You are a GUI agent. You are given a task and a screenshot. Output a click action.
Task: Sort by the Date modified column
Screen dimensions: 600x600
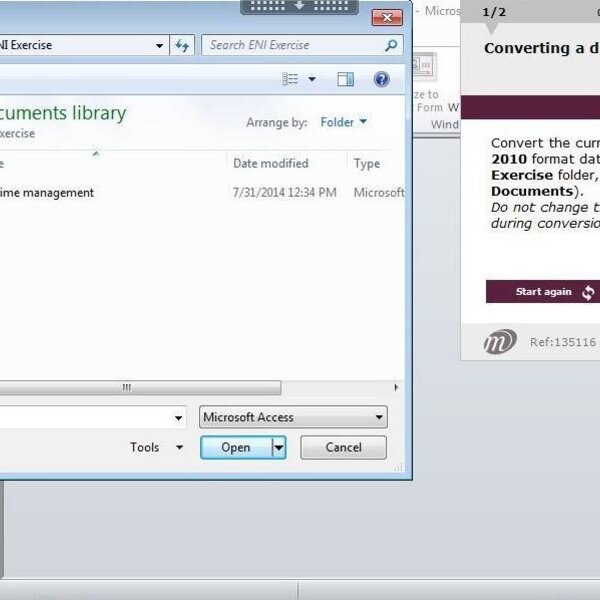(271, 163)
